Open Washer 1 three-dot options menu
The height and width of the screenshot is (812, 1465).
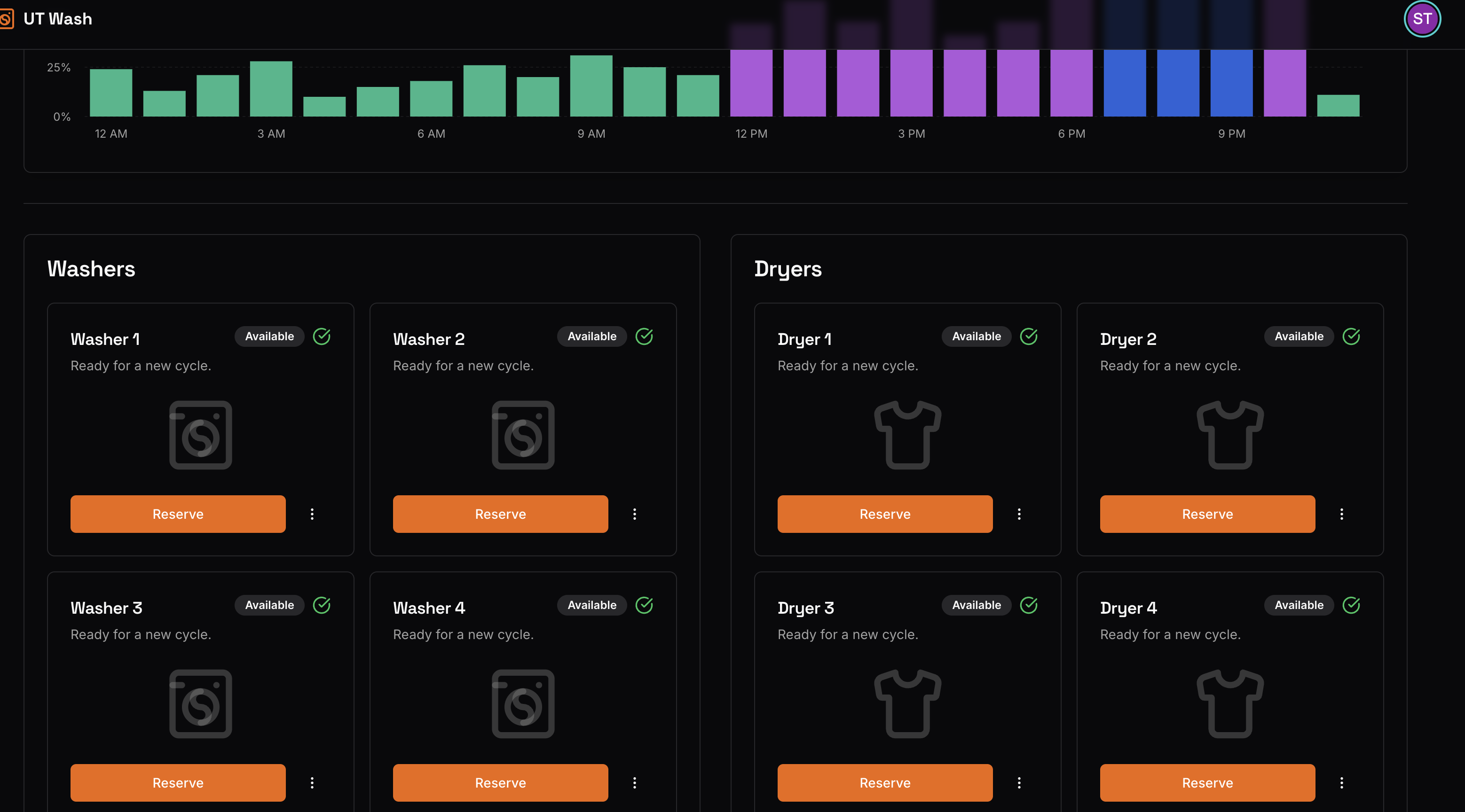312,514
